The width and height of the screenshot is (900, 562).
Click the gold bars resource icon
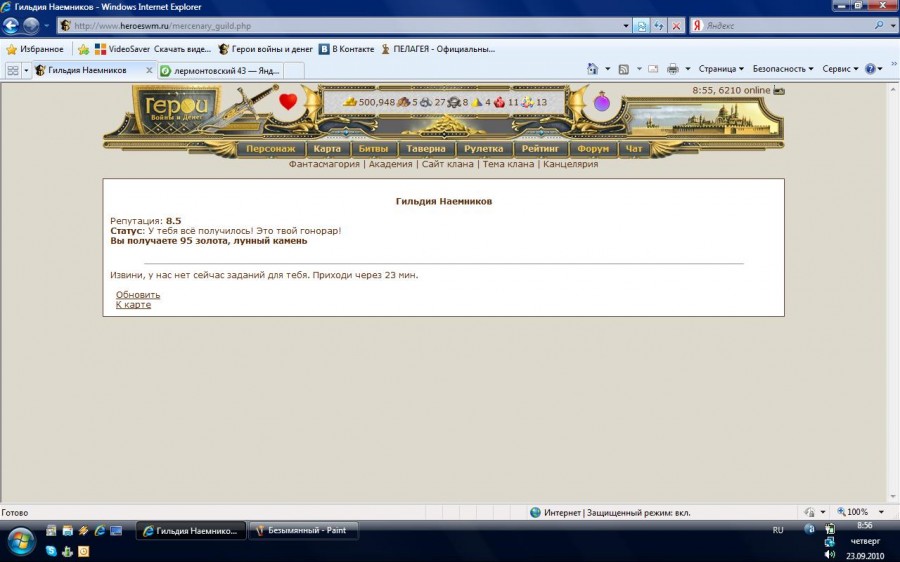click(x=350, y=102)
